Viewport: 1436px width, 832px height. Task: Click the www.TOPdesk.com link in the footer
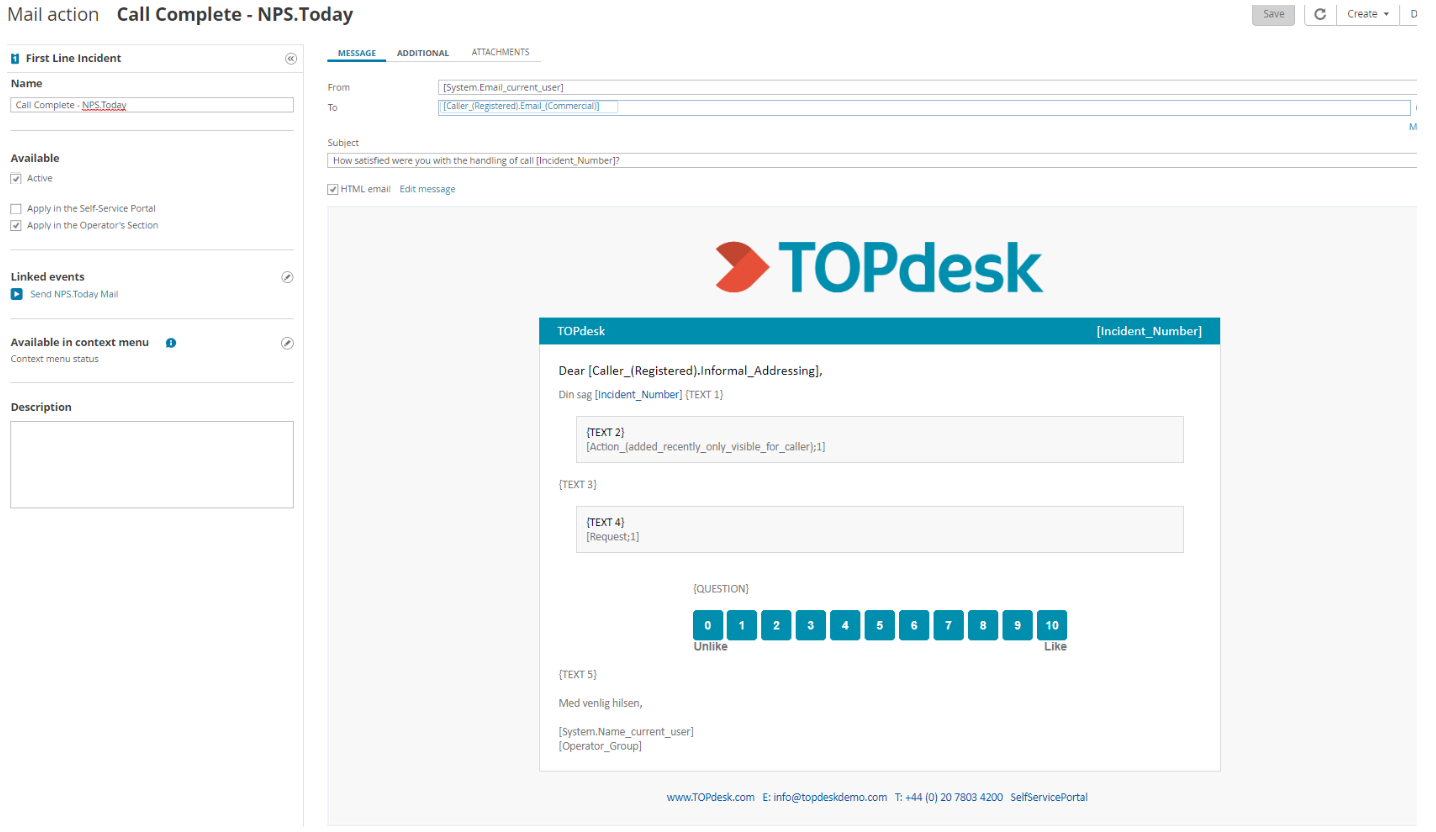pyautogui.click(x=711, y=797)
